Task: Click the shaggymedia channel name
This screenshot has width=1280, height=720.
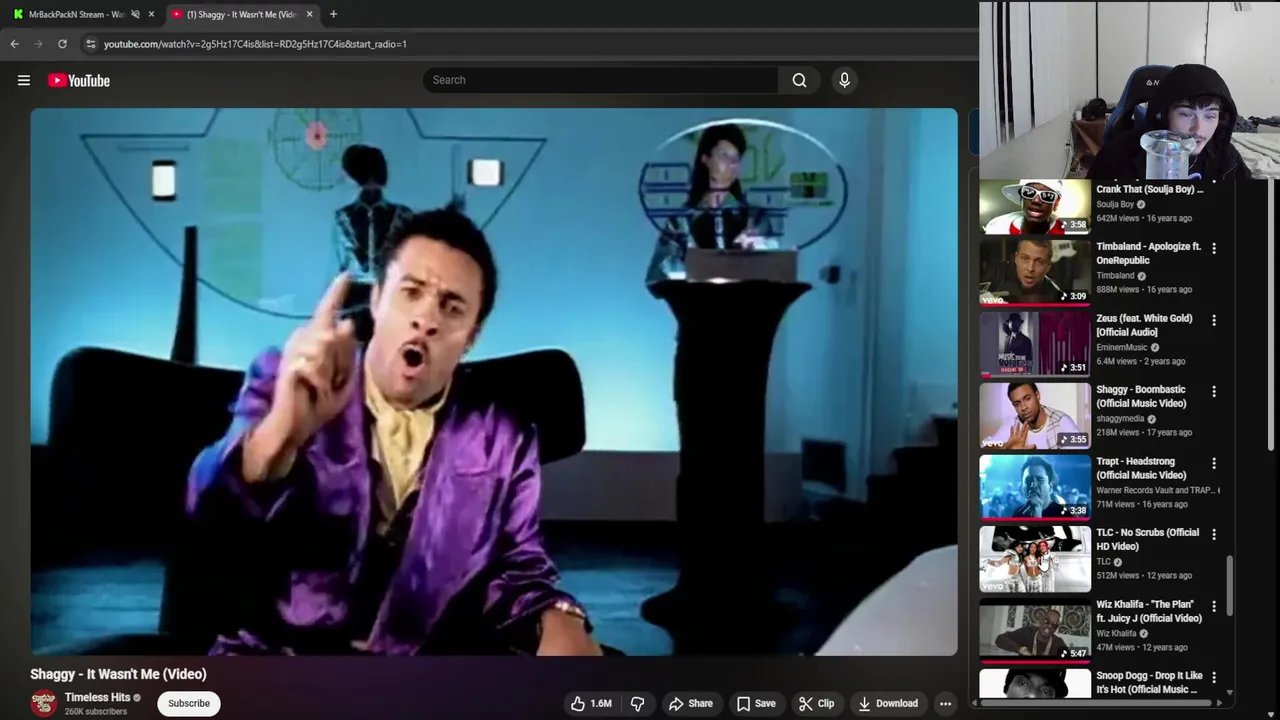Action: coord(1120,419)
